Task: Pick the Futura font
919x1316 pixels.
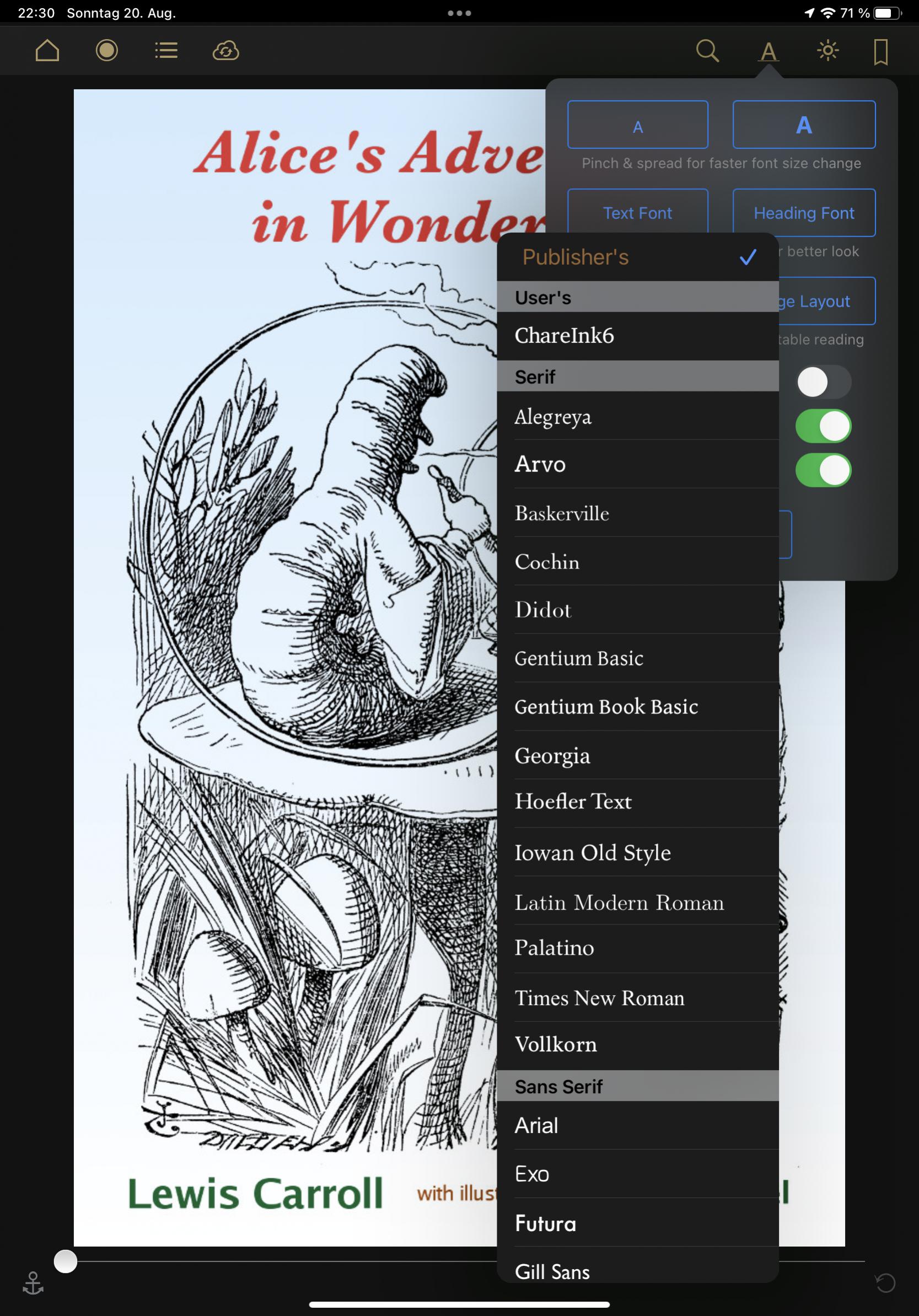Action: (637, 1222)
